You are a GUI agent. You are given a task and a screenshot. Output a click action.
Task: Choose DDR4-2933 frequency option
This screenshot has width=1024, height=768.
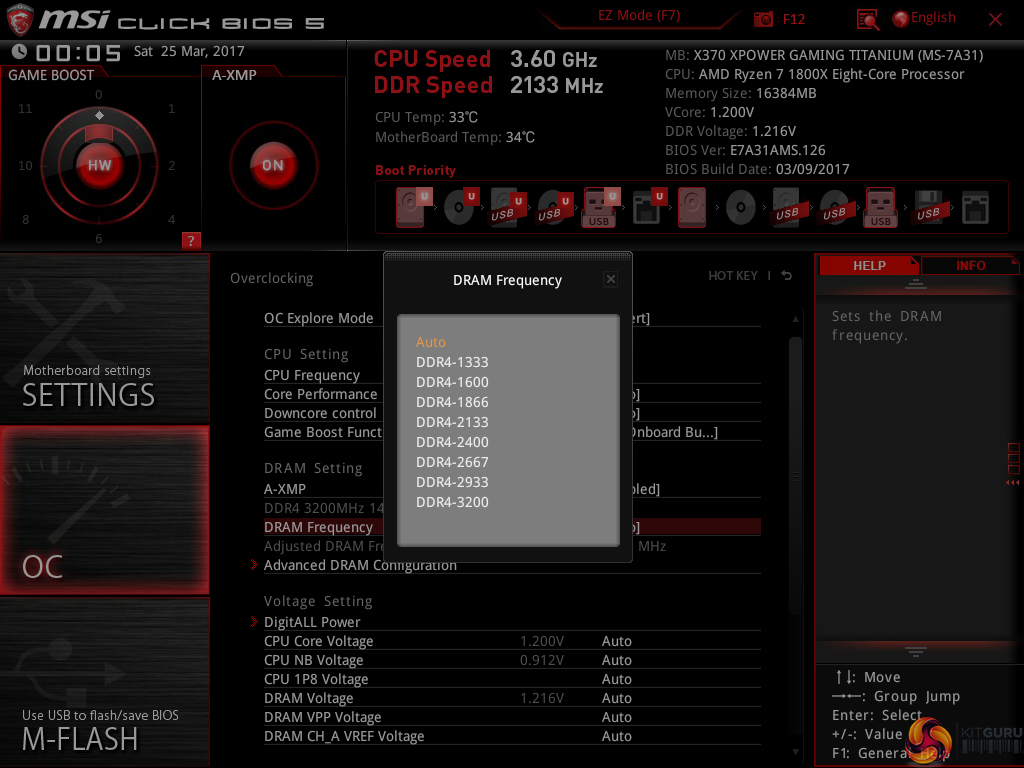452,482
